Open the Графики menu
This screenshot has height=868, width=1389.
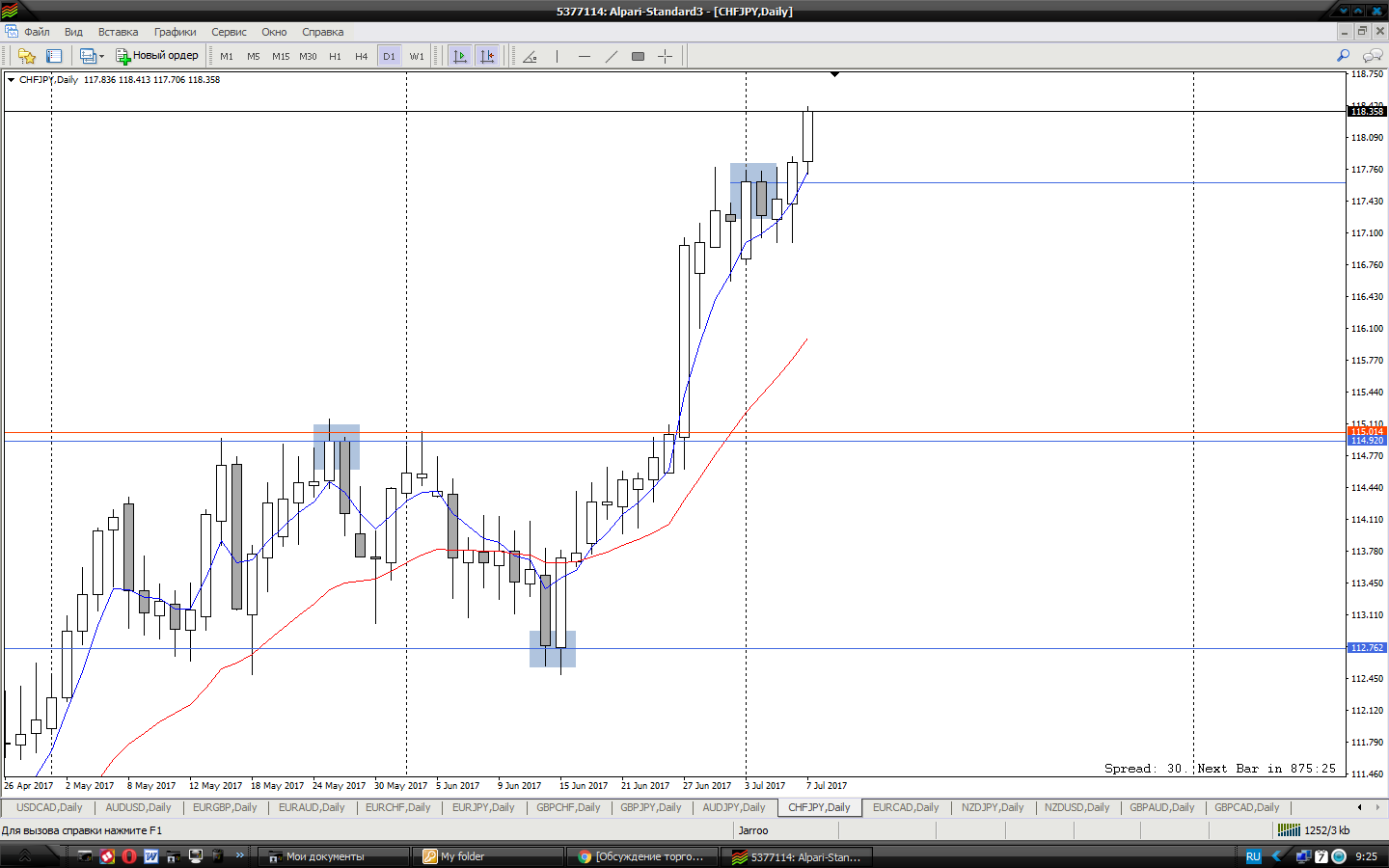tap(175, 32)
